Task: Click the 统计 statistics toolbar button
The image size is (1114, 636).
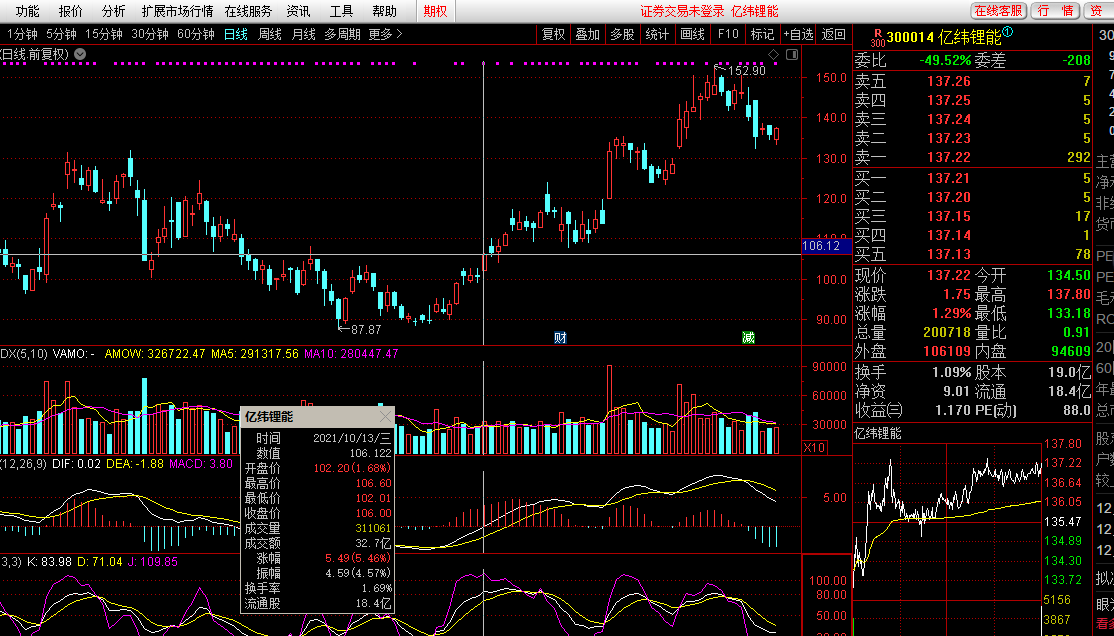Action: pos(657,34)
